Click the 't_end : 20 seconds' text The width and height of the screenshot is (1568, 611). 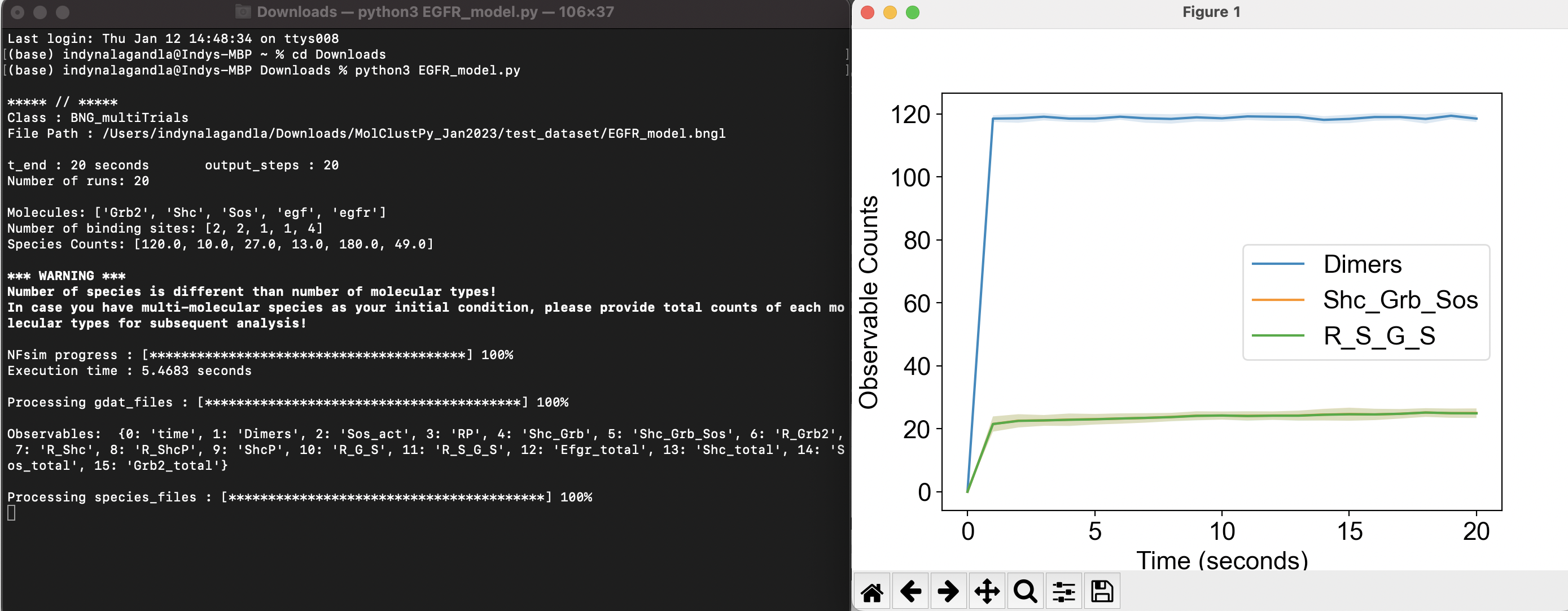pyautogui.click(x=78, y=165)
